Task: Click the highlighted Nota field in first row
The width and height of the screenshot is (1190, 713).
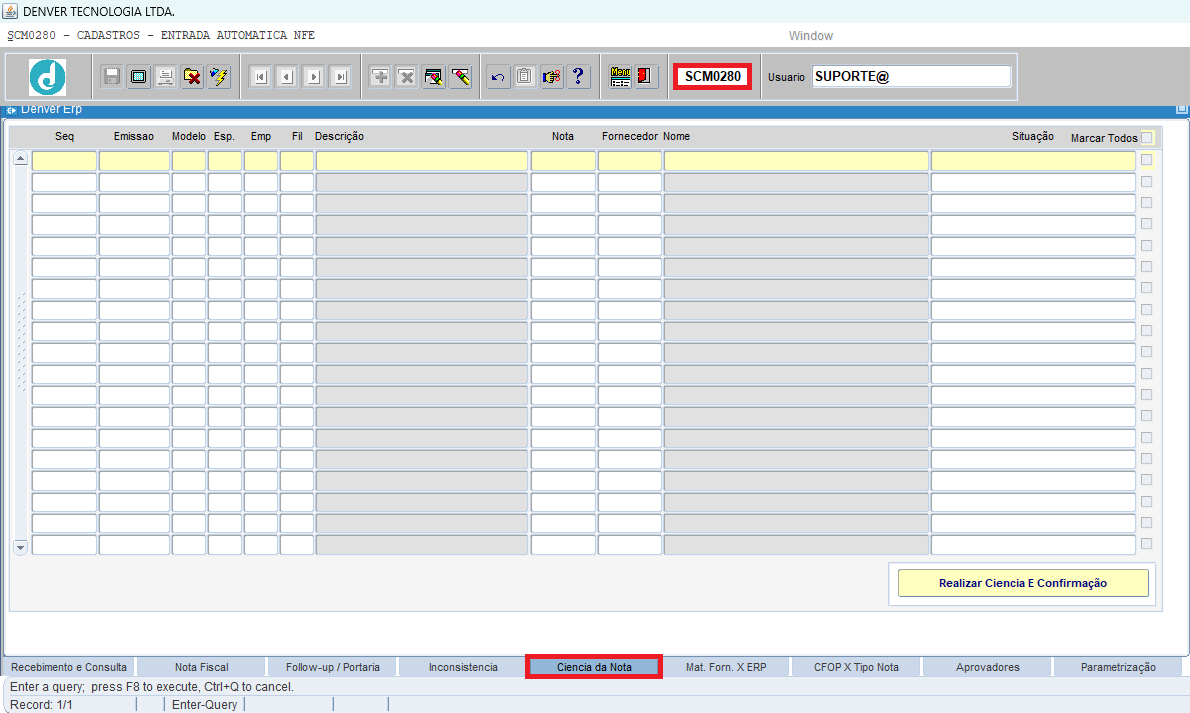Action: [563, 160]
